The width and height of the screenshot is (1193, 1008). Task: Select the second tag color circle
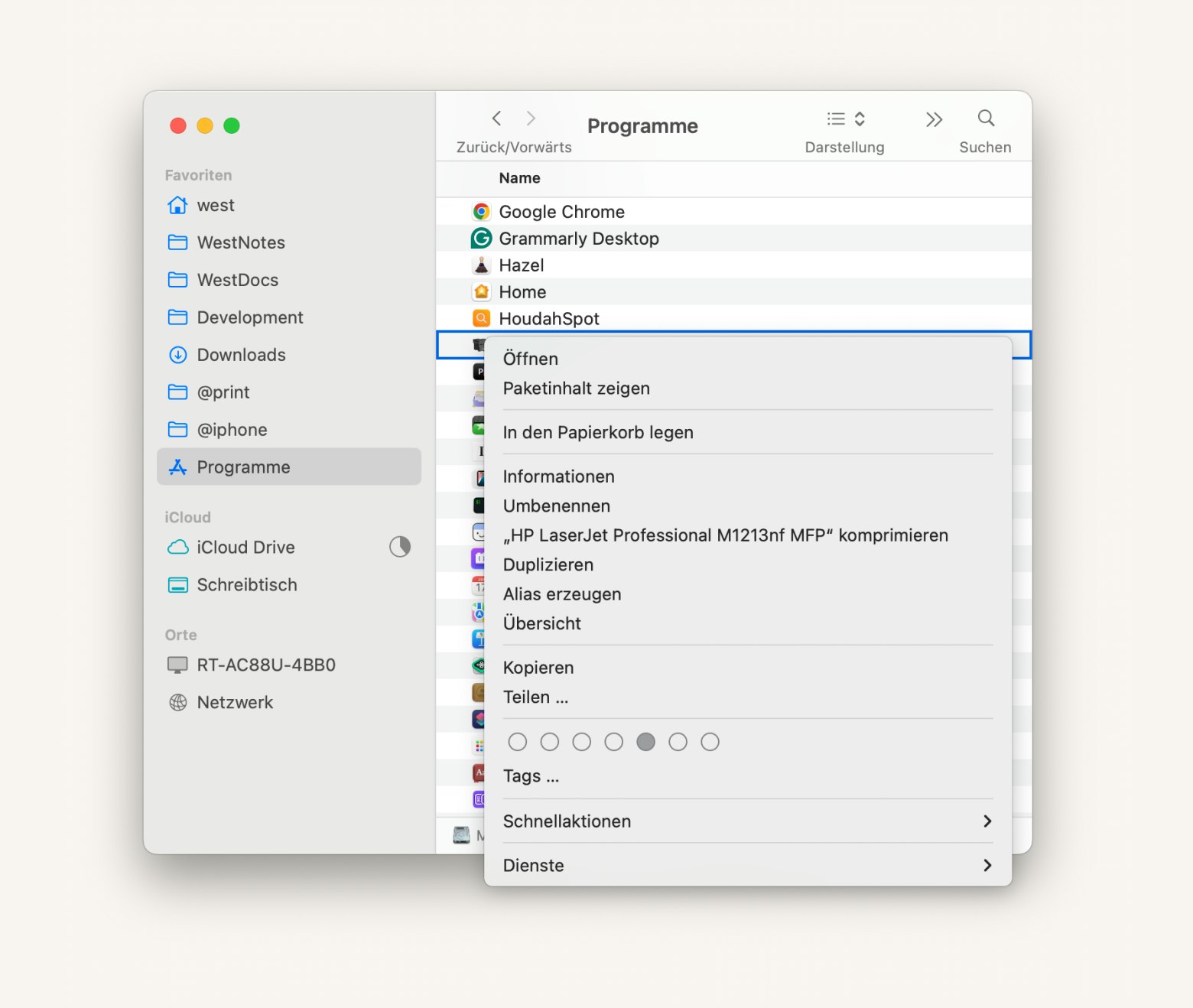pyautogui.click(x=550, y=742)
